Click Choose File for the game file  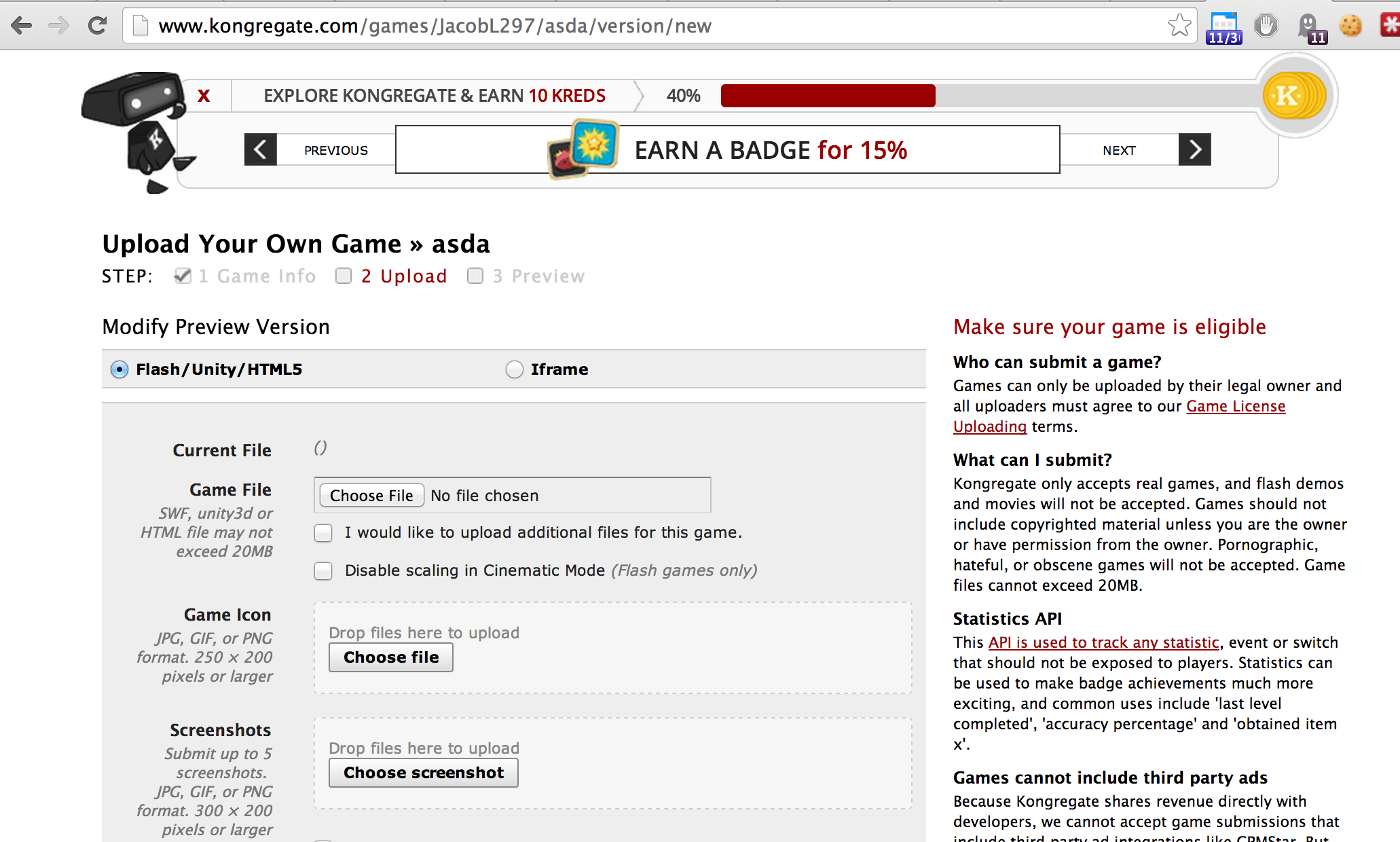(x=371, y=496)
